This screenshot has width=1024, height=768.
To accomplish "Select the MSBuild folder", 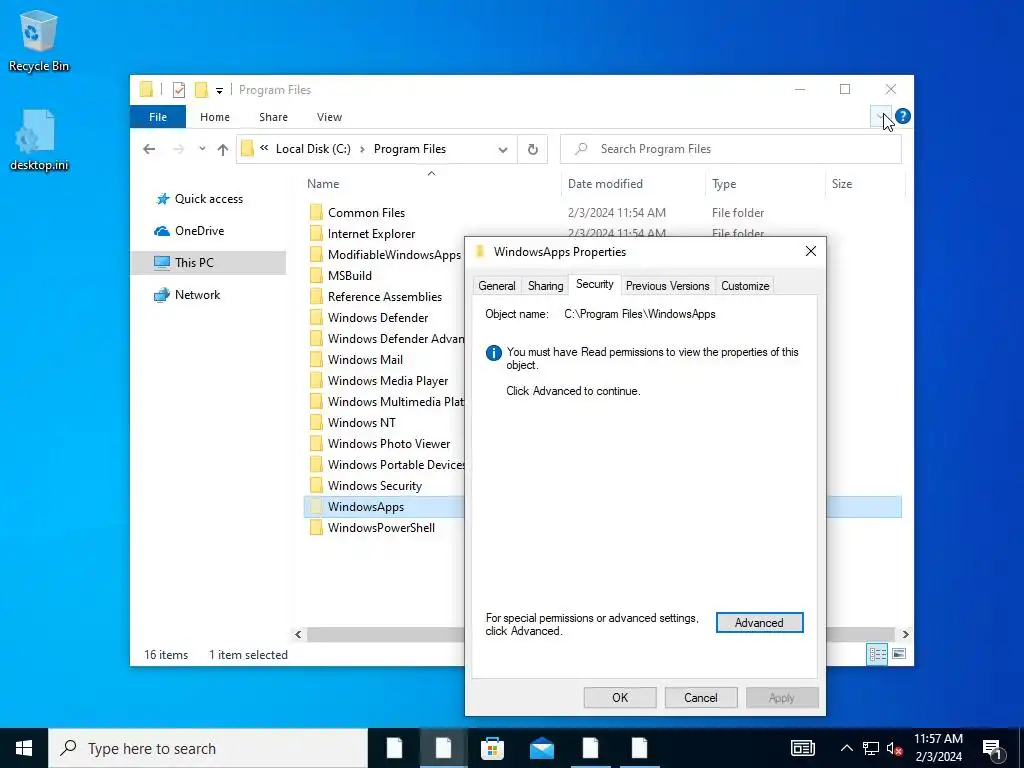I will [x=349, y=276].
